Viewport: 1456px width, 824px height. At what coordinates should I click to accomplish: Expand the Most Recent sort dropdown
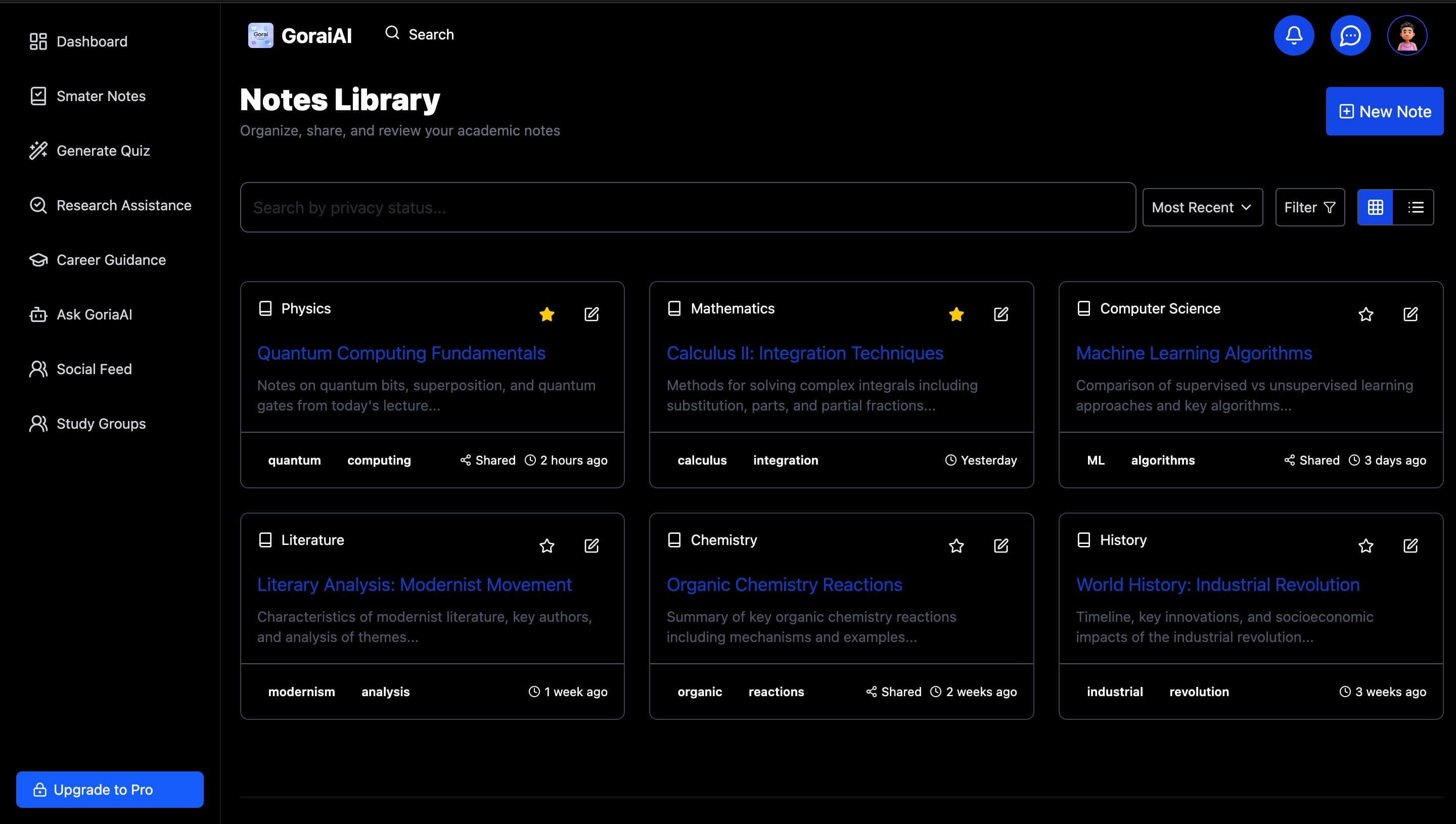click(x=1202, y=207)
